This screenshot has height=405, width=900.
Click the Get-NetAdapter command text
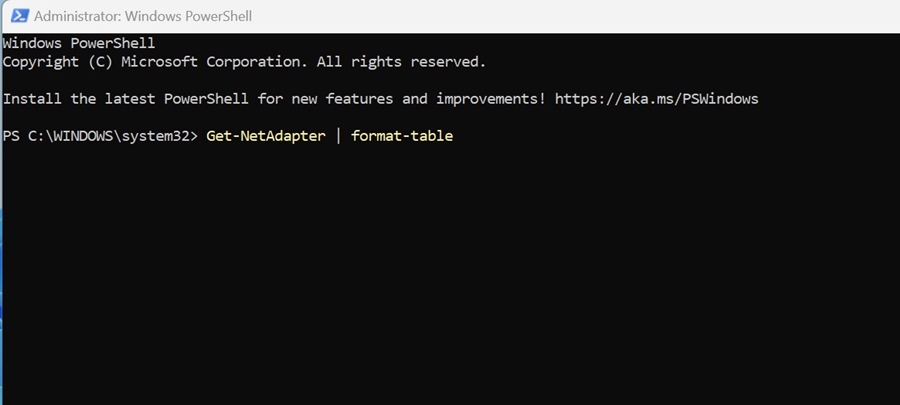click(266, 135)
